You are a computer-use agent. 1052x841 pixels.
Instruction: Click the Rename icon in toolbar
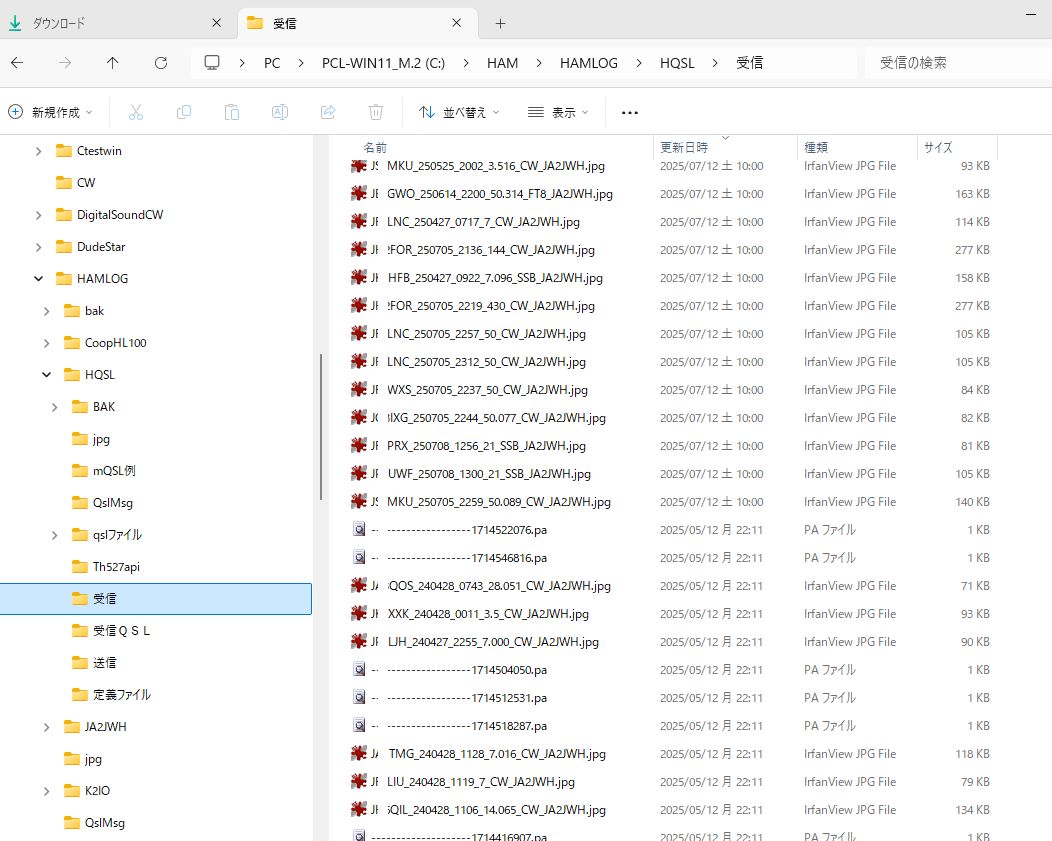[x=280, y=113]
